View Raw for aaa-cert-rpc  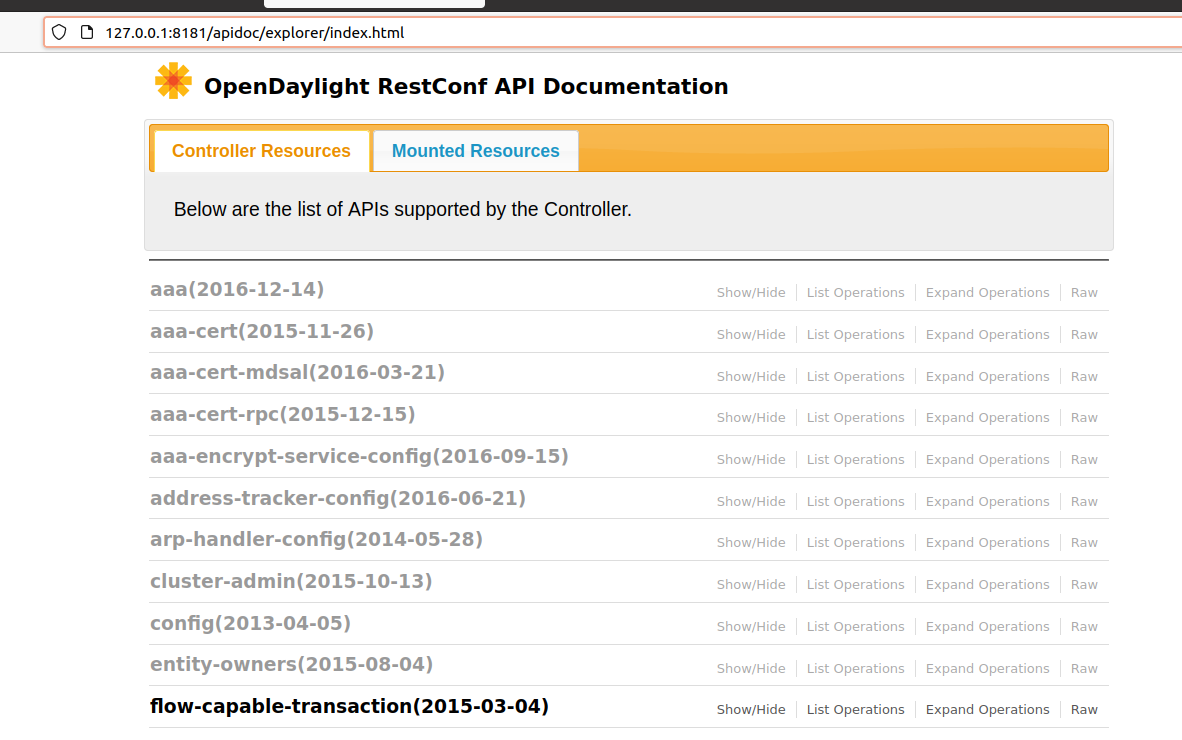click(x=1084, y=417)
